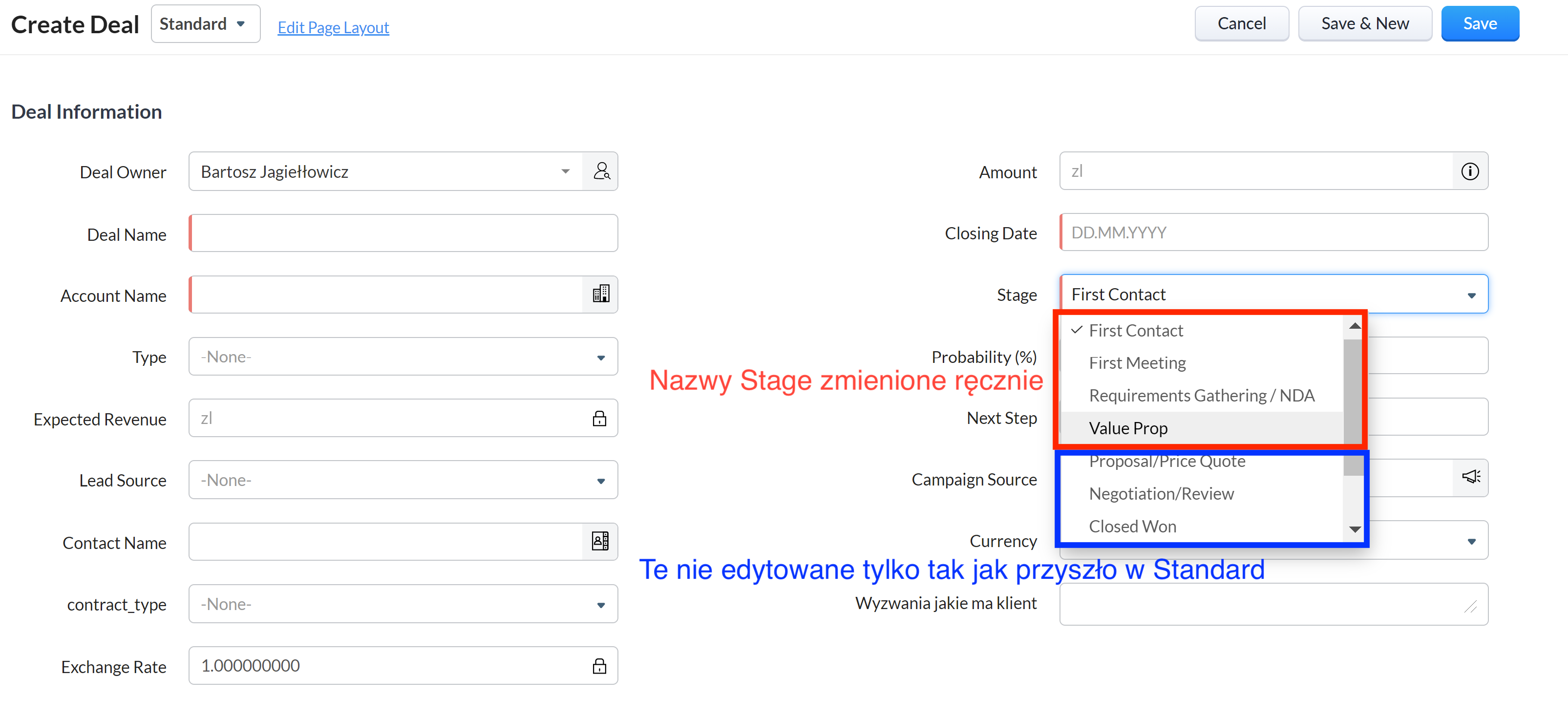Click the Contact Name lookup icon

tap(601, 542)
